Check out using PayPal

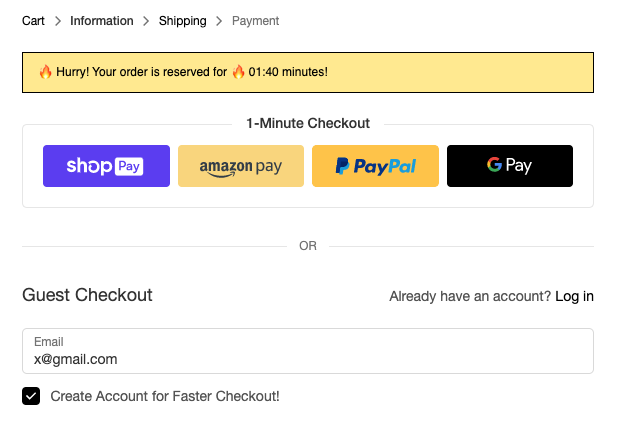375,166
